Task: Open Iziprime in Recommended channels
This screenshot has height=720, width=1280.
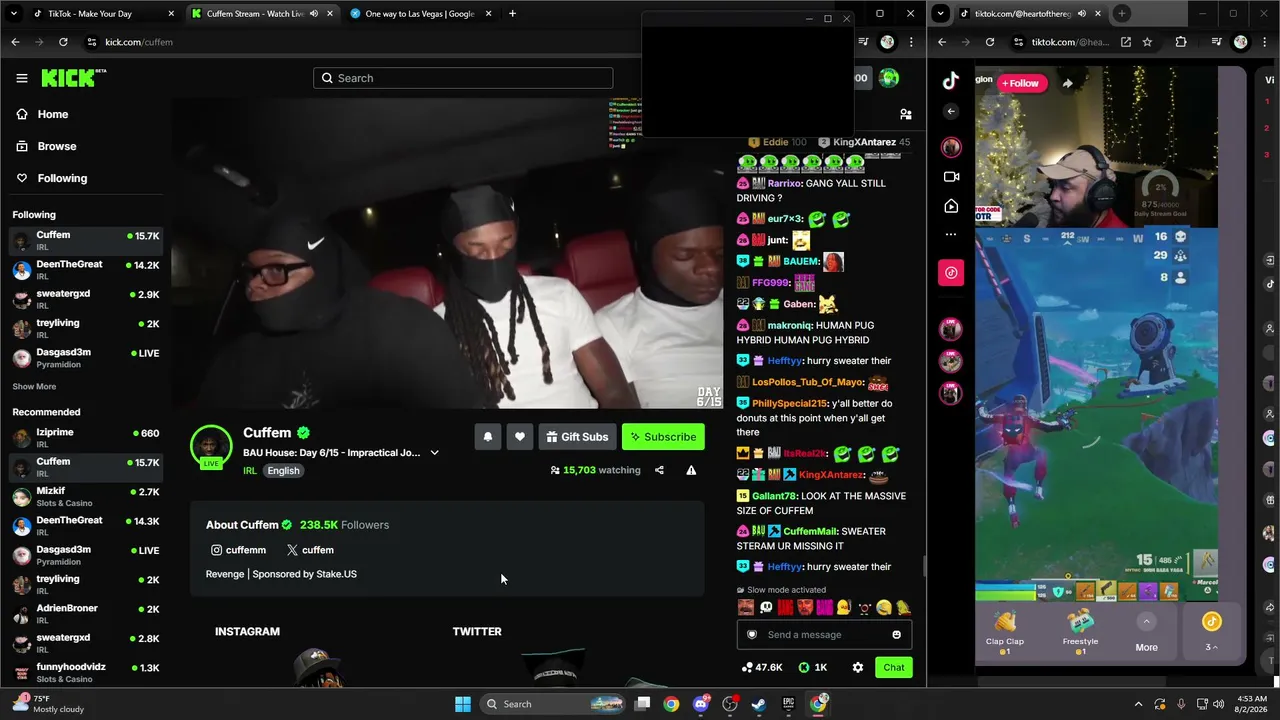Action: [85, 437]
